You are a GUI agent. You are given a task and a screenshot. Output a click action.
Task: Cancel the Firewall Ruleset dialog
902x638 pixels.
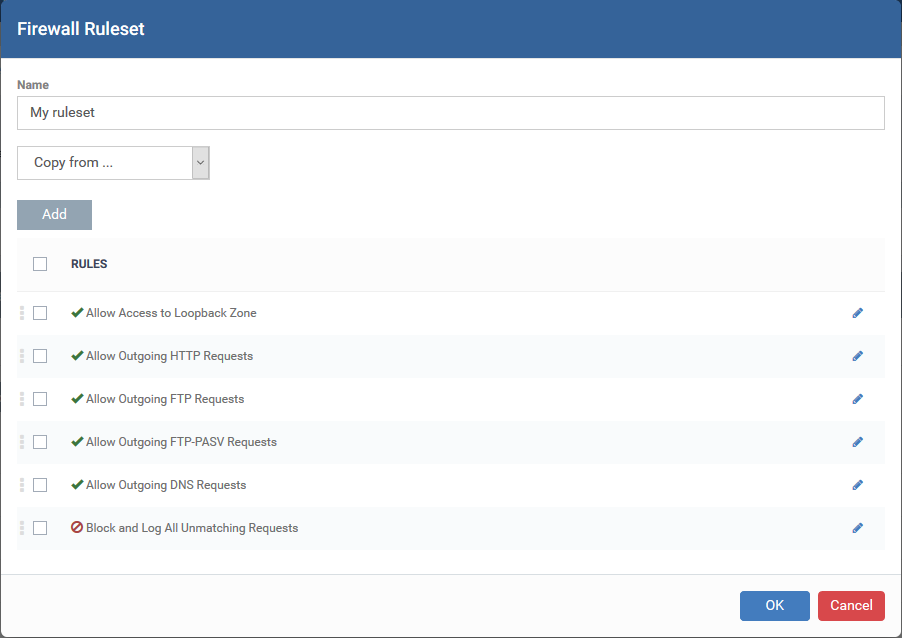pos(851,606)
